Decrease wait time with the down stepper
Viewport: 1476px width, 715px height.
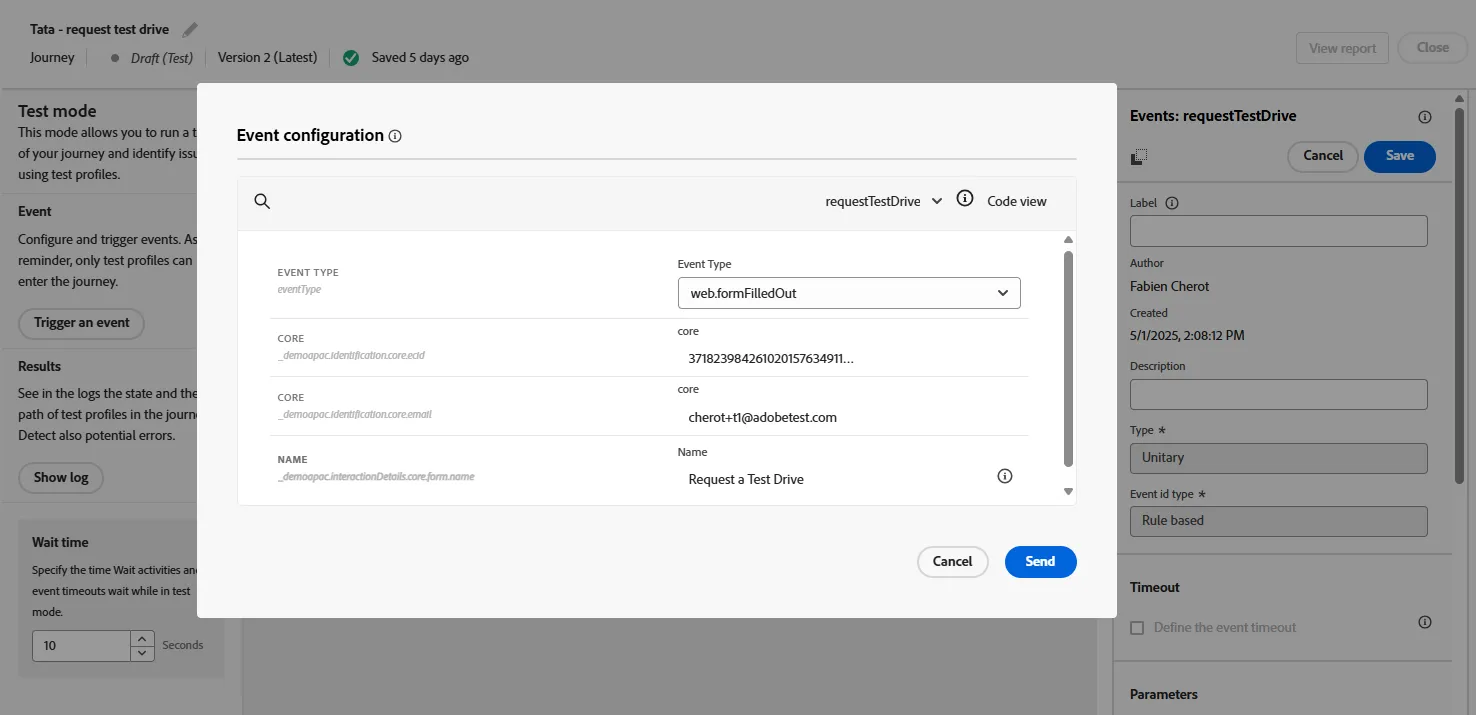click(143, 653)
